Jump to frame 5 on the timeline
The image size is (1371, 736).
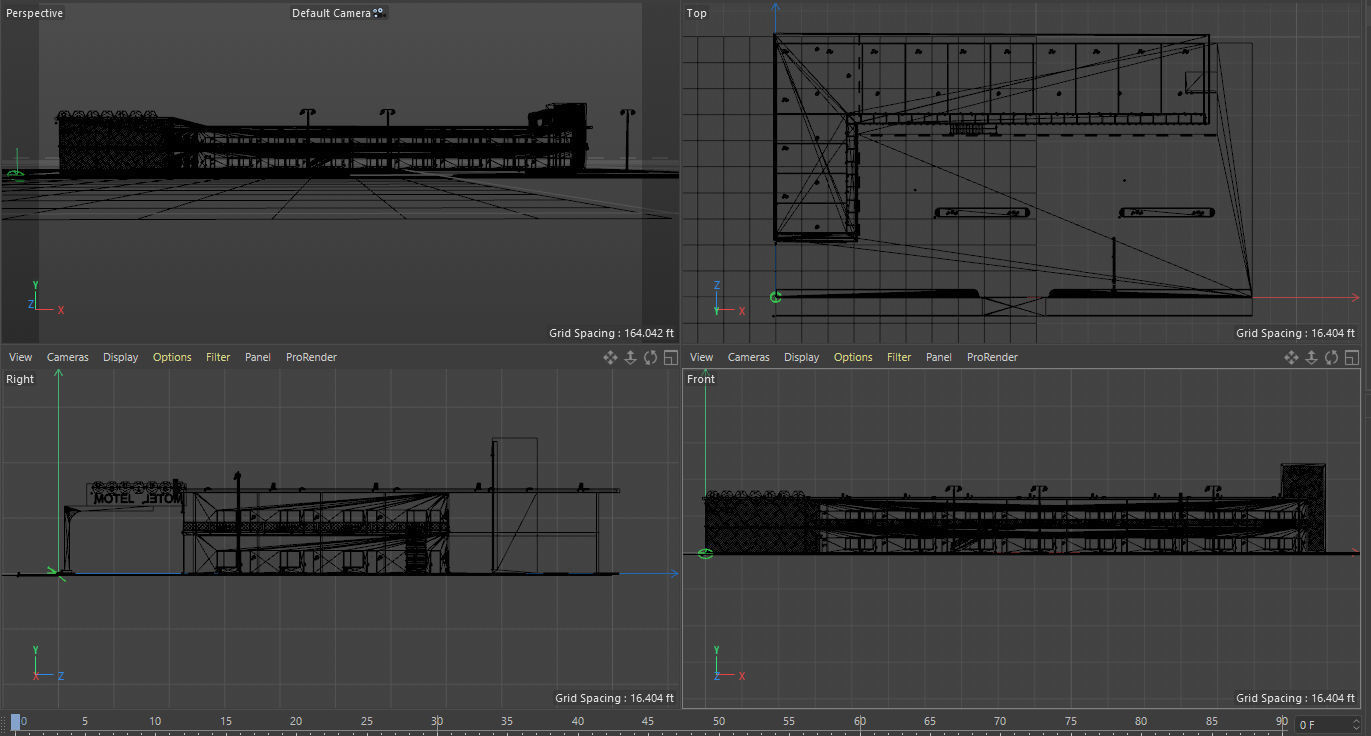click(x=85, y=722)
